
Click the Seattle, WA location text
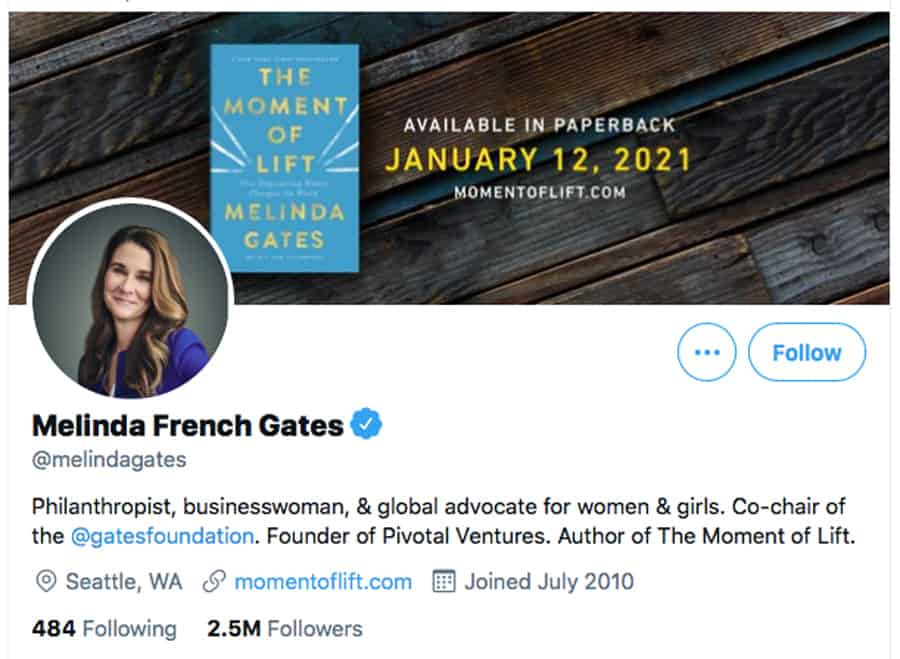tap(124, 581)
